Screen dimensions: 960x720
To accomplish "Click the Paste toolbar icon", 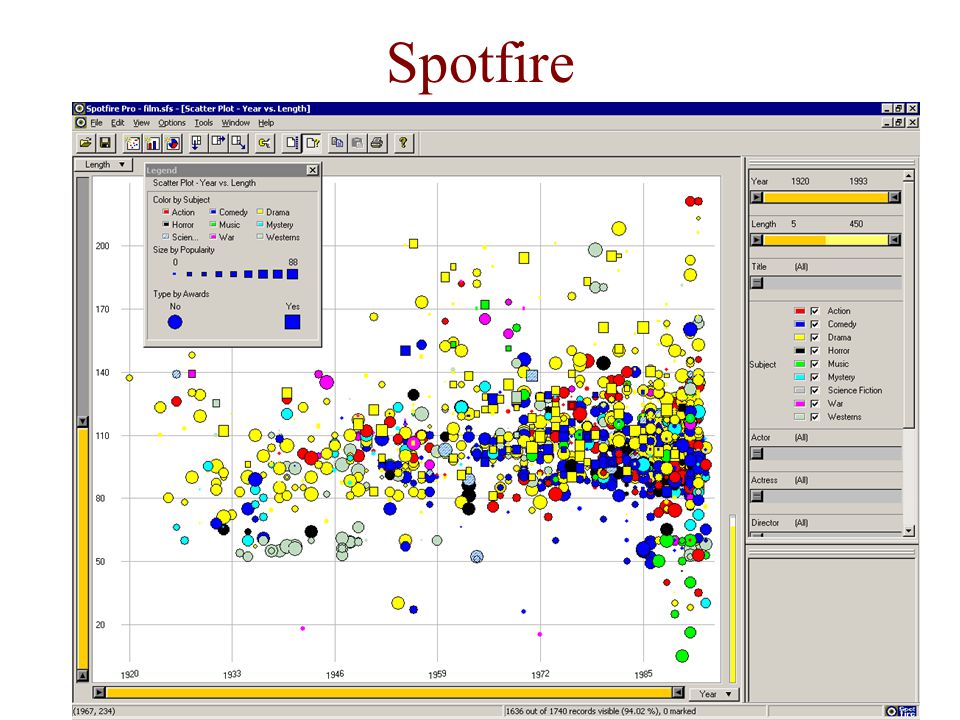I will (x=358, y=143).
